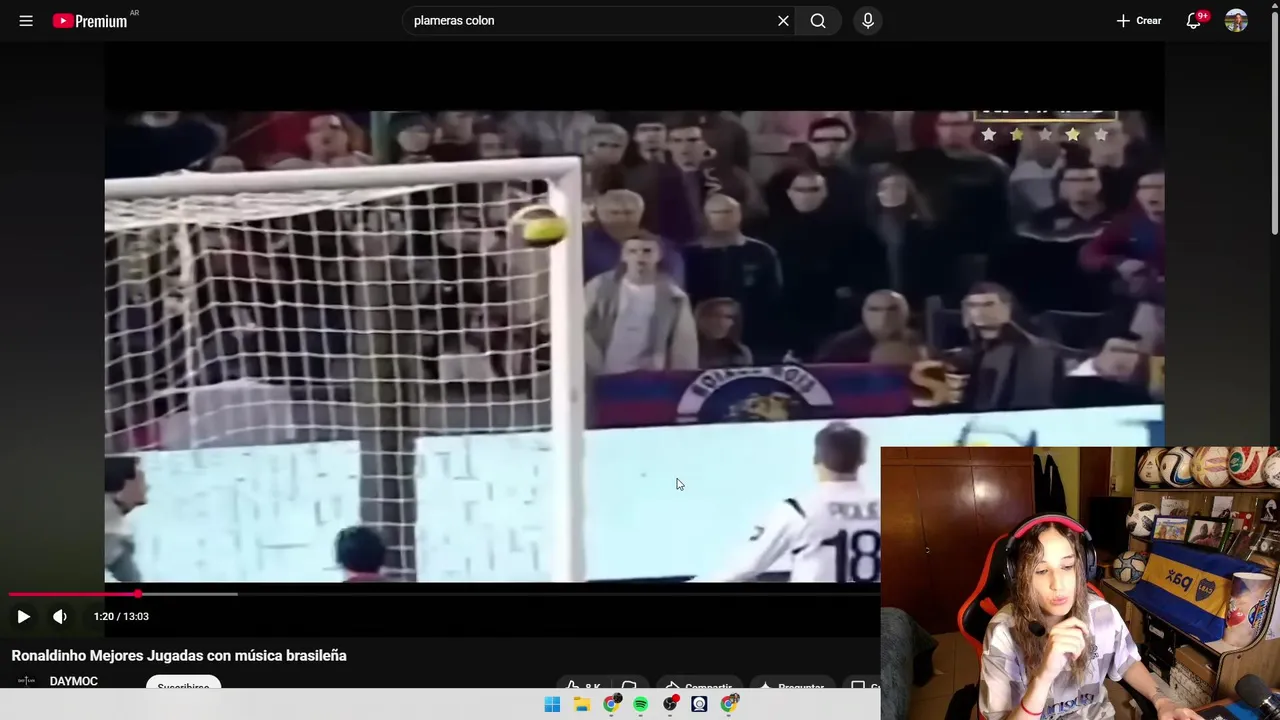Open the Crear upload menu
The height and width of the screenshot is (720, 1280).
(x=1138, y=20)
